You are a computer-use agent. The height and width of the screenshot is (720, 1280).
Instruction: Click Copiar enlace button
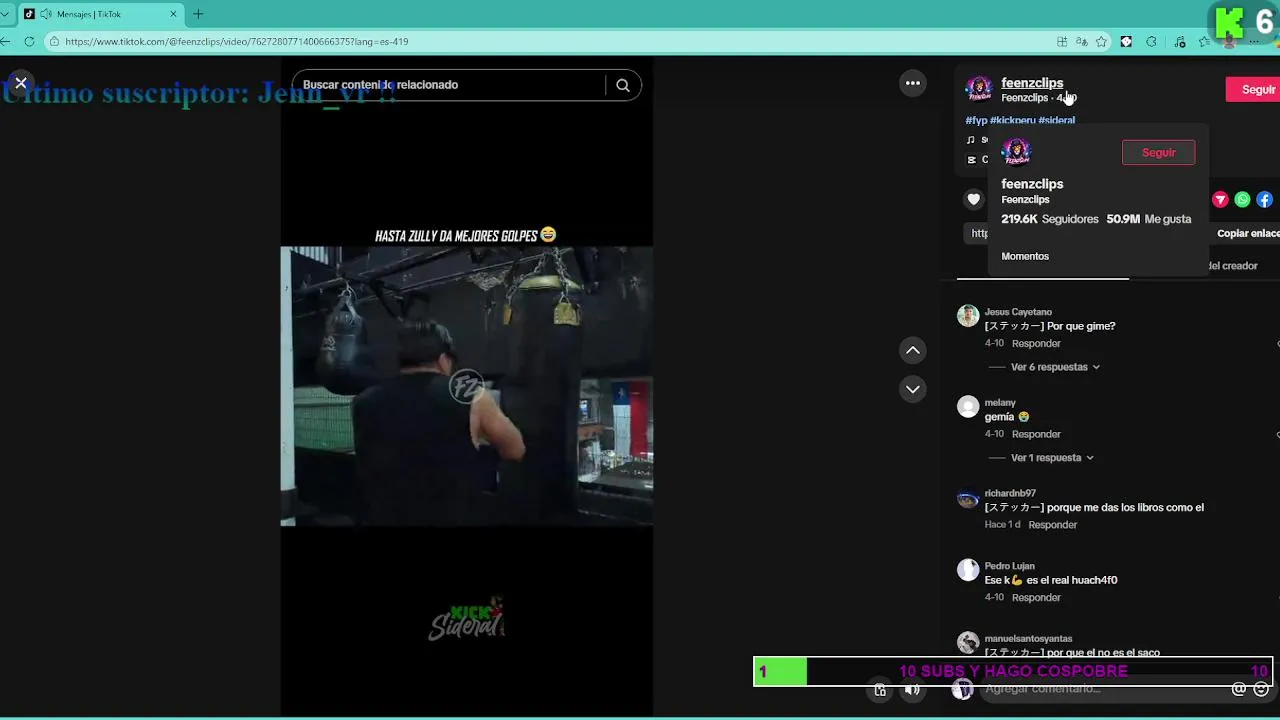(x=1247, y=233)
